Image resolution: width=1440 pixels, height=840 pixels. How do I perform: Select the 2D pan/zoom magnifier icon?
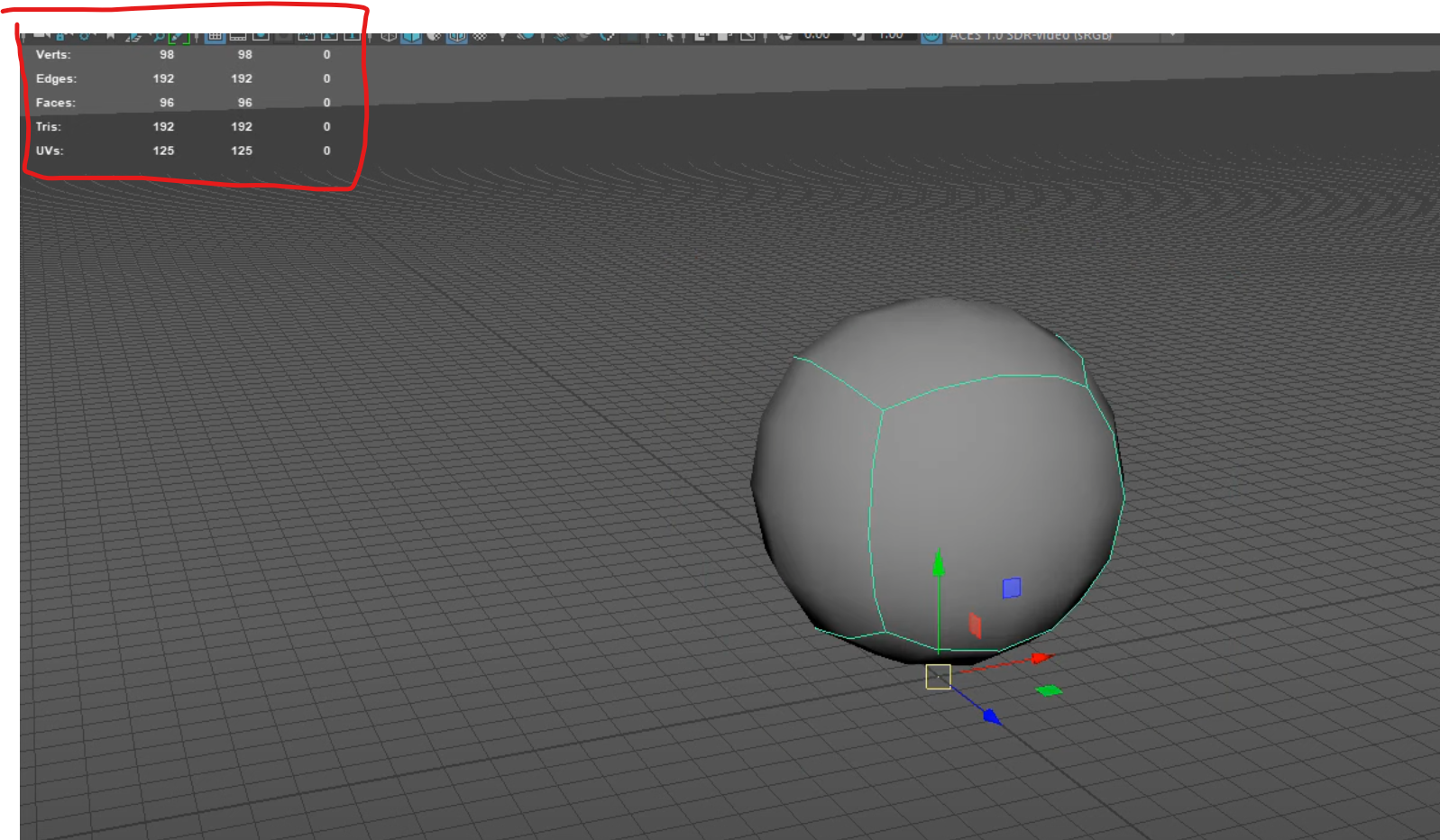tap(158, 37)
